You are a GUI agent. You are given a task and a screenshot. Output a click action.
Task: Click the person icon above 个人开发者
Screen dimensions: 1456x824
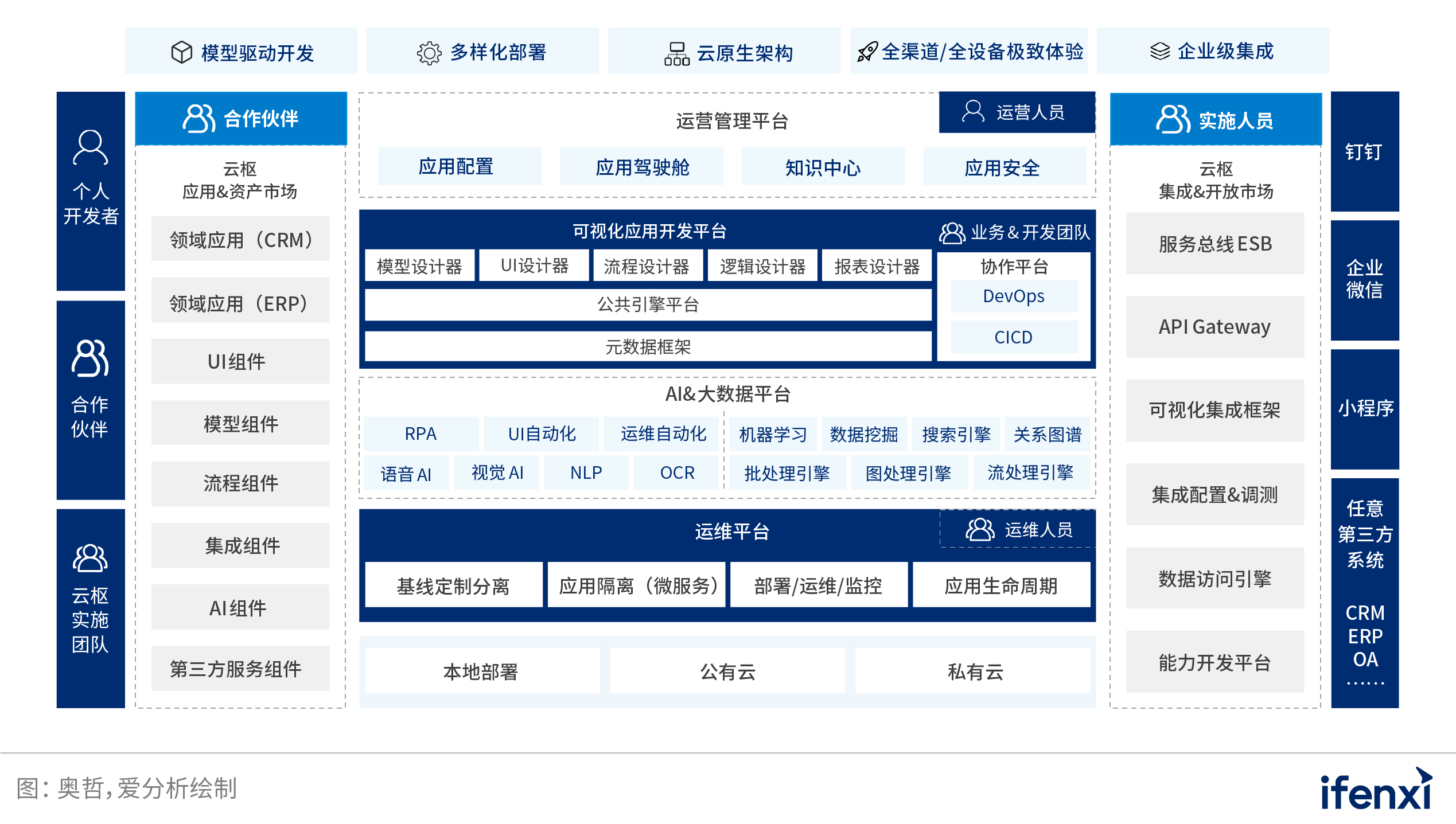tap(90, 147)
